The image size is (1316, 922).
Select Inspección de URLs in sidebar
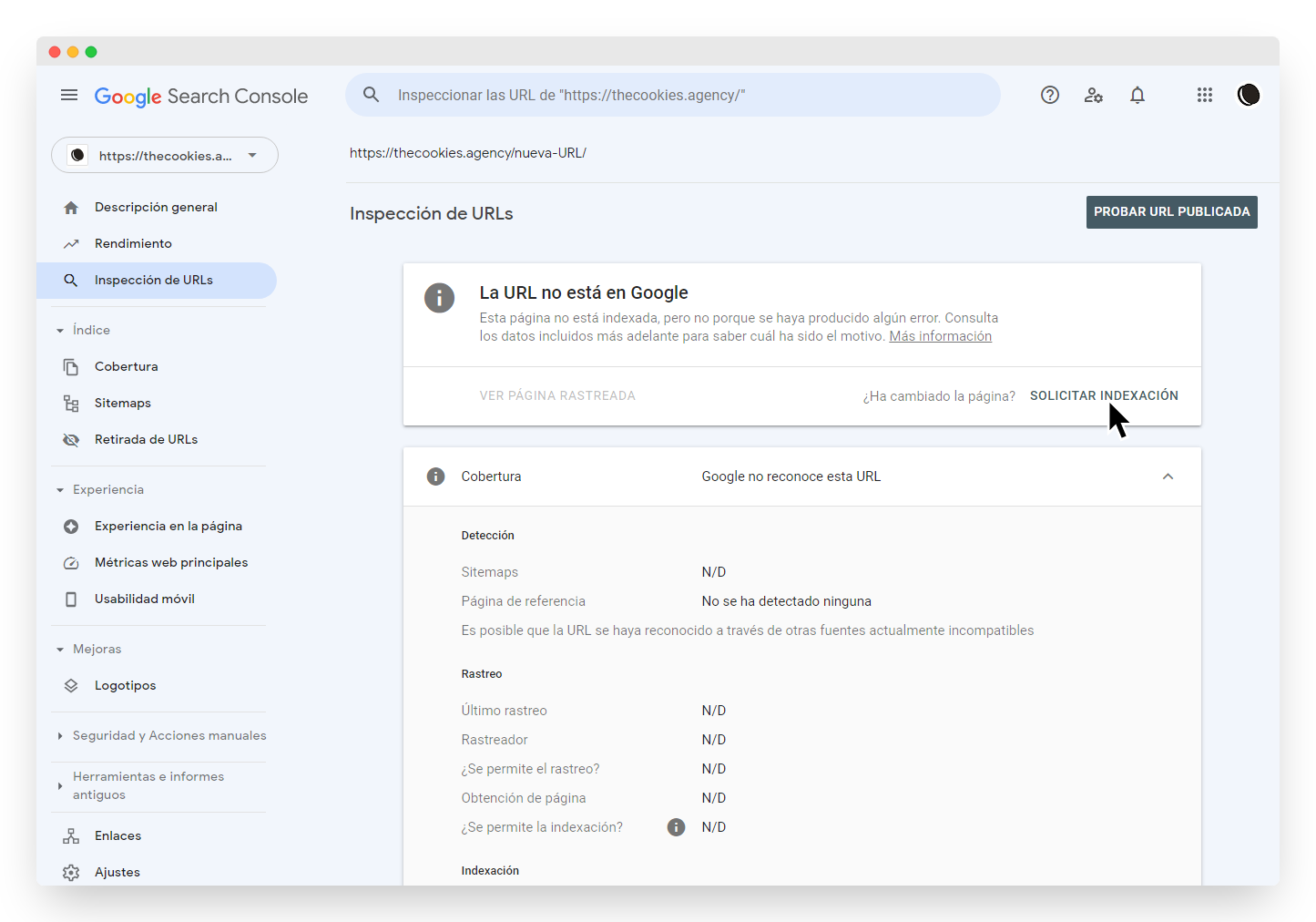[x=157, y=281]
